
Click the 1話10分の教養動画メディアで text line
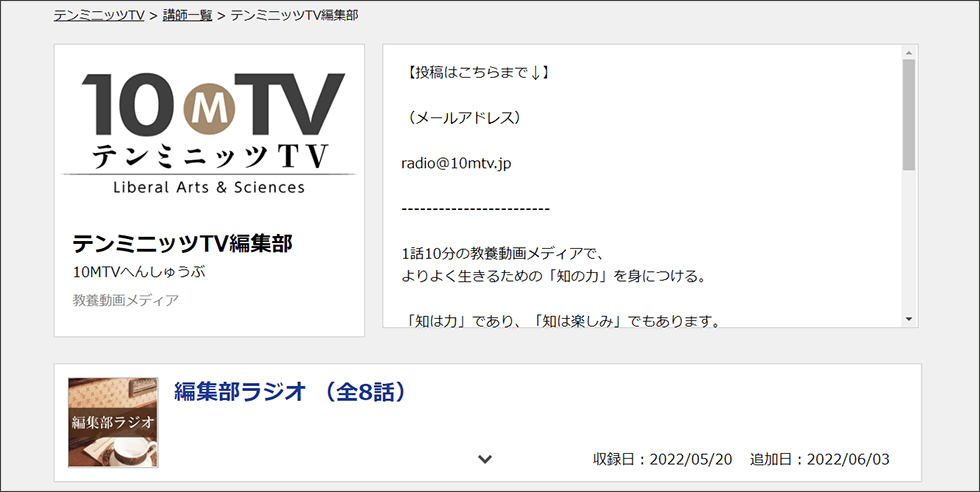click(x=501, y=254)
